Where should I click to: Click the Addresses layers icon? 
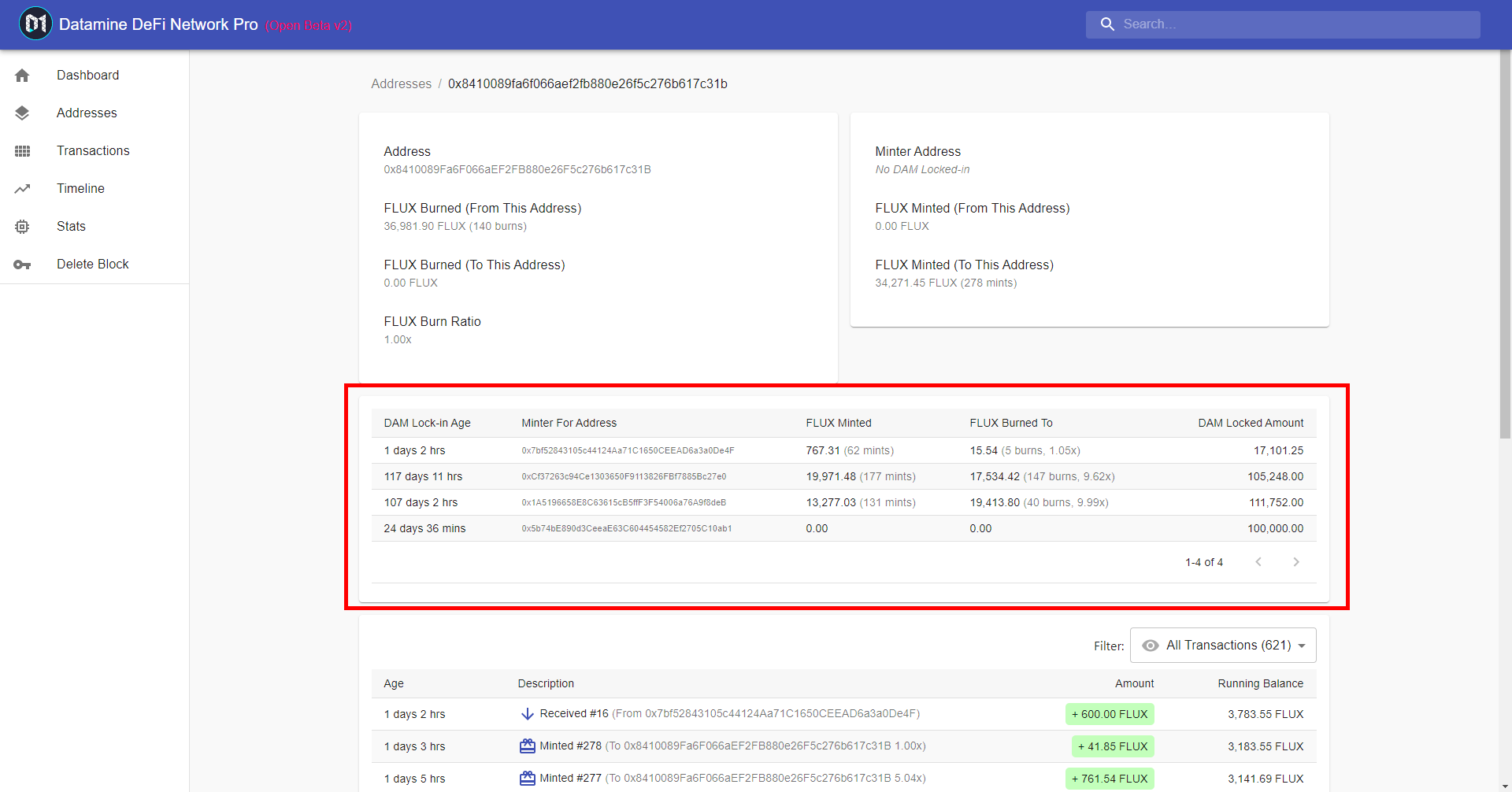tap(22, 113)
